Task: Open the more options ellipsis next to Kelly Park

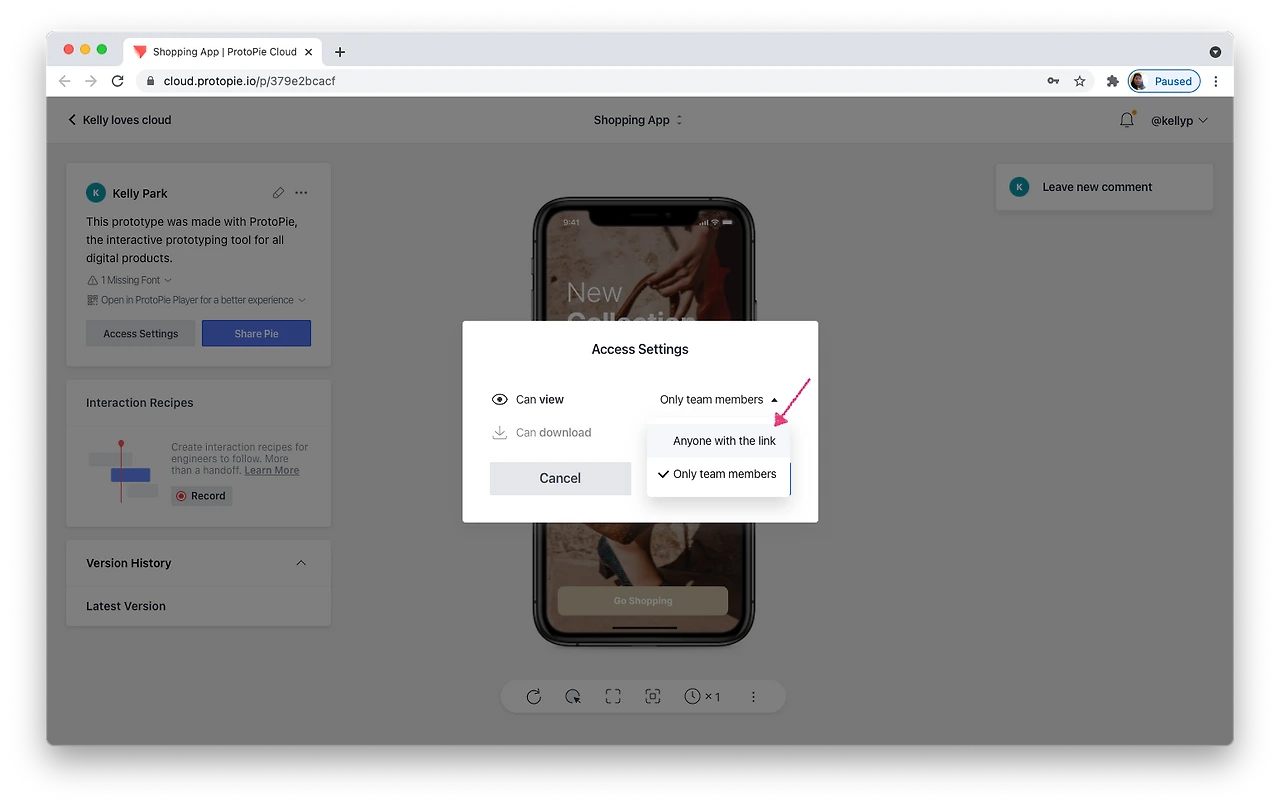Action: tap(301, 193)
